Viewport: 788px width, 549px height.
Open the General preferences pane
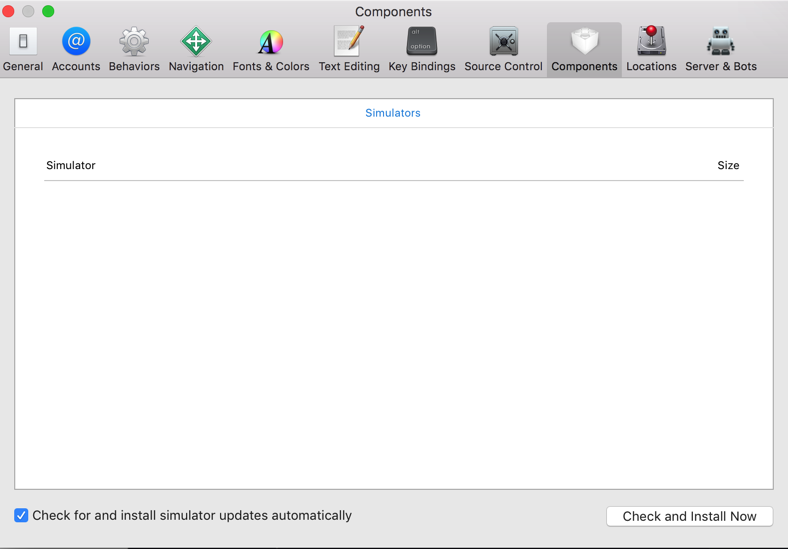[x=23, y=49]
